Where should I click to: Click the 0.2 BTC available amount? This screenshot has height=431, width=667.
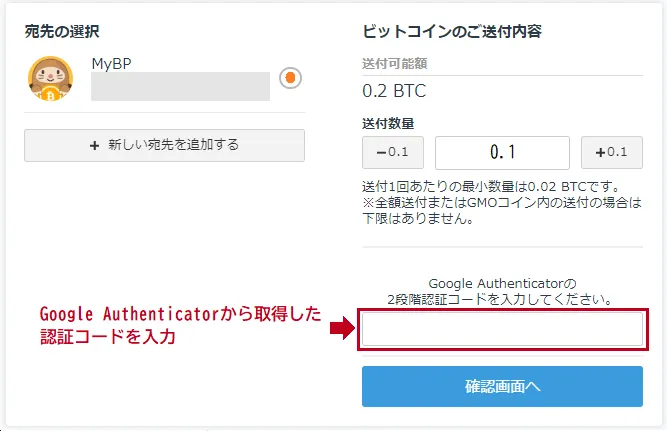pos(394,91)
